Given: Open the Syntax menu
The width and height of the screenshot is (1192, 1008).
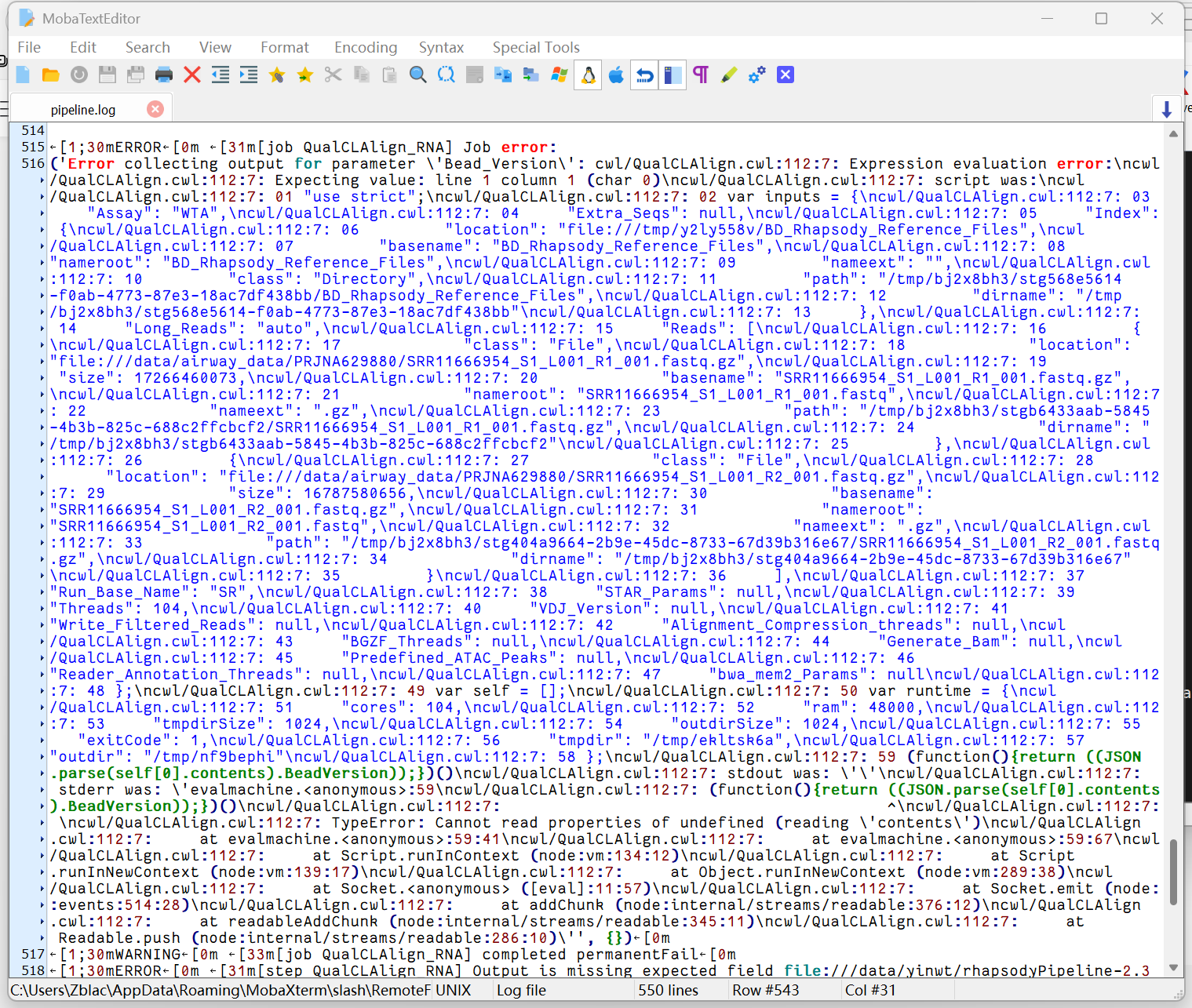Looking at the screenshot, I should click(x=441, y=47).
